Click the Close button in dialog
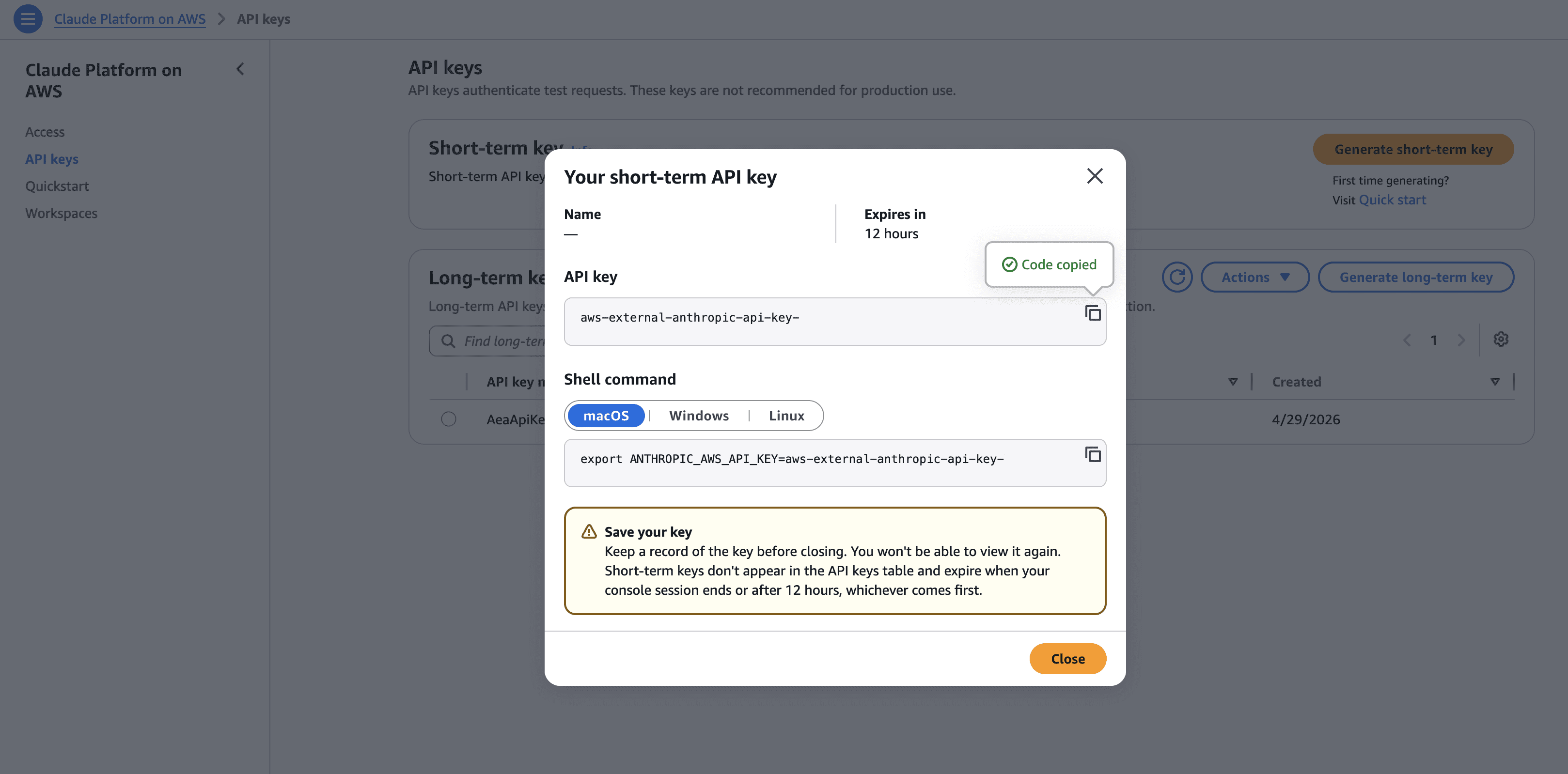1568x774 pixels. coord(1067,659)
